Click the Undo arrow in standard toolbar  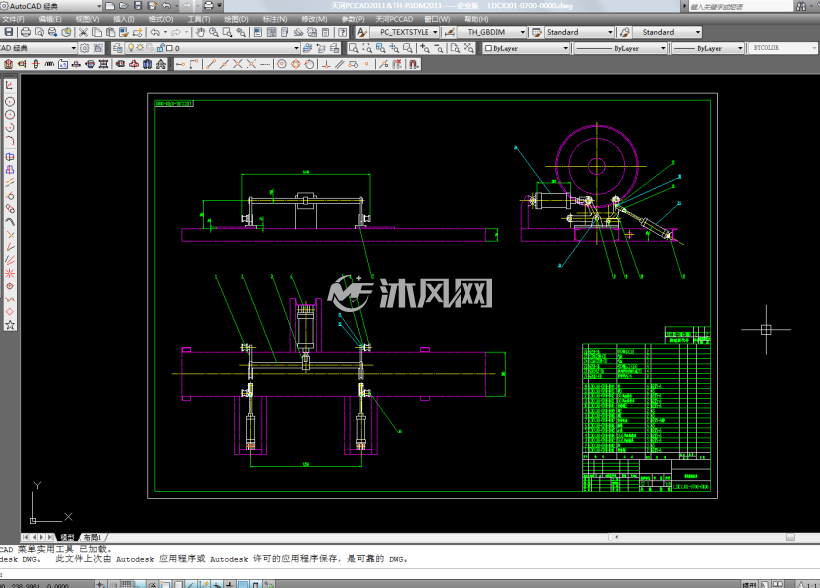pos(155,32)
